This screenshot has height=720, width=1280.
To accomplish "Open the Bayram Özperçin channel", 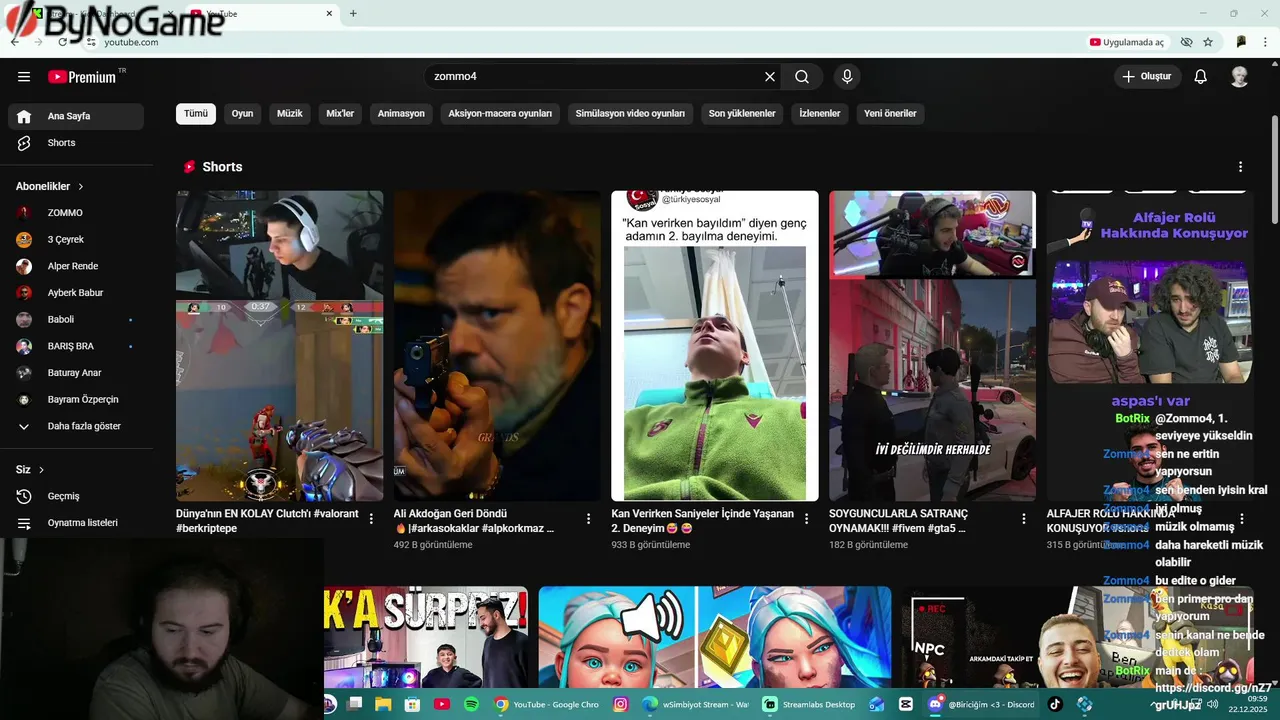I will [x=76, y=400].
